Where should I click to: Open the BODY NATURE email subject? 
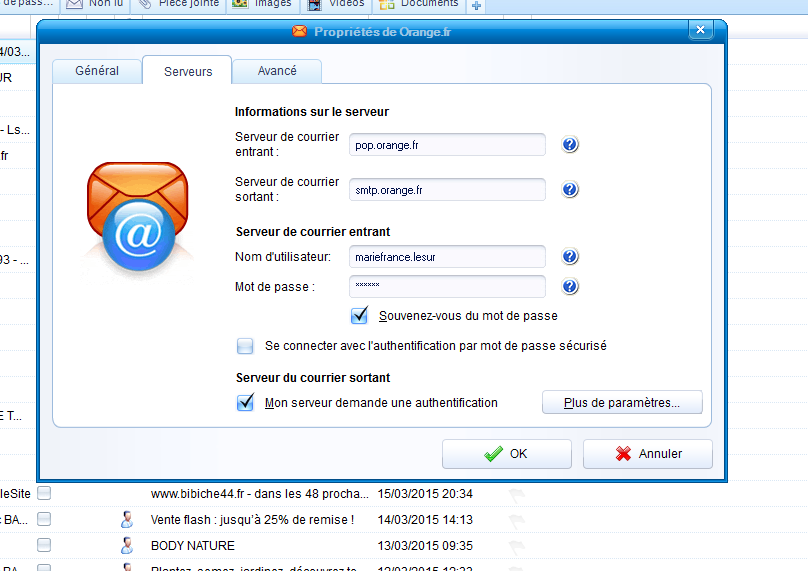click(x=193, y=545)
